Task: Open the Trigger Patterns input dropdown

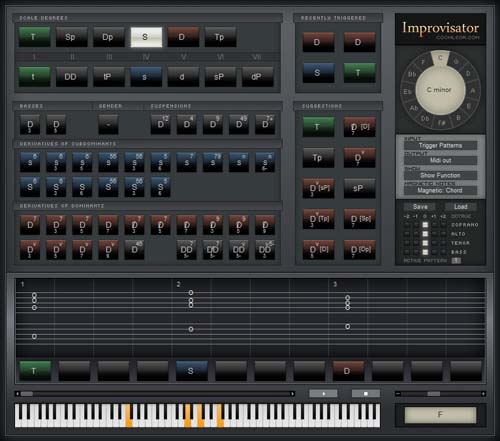Action: point(440,145)
